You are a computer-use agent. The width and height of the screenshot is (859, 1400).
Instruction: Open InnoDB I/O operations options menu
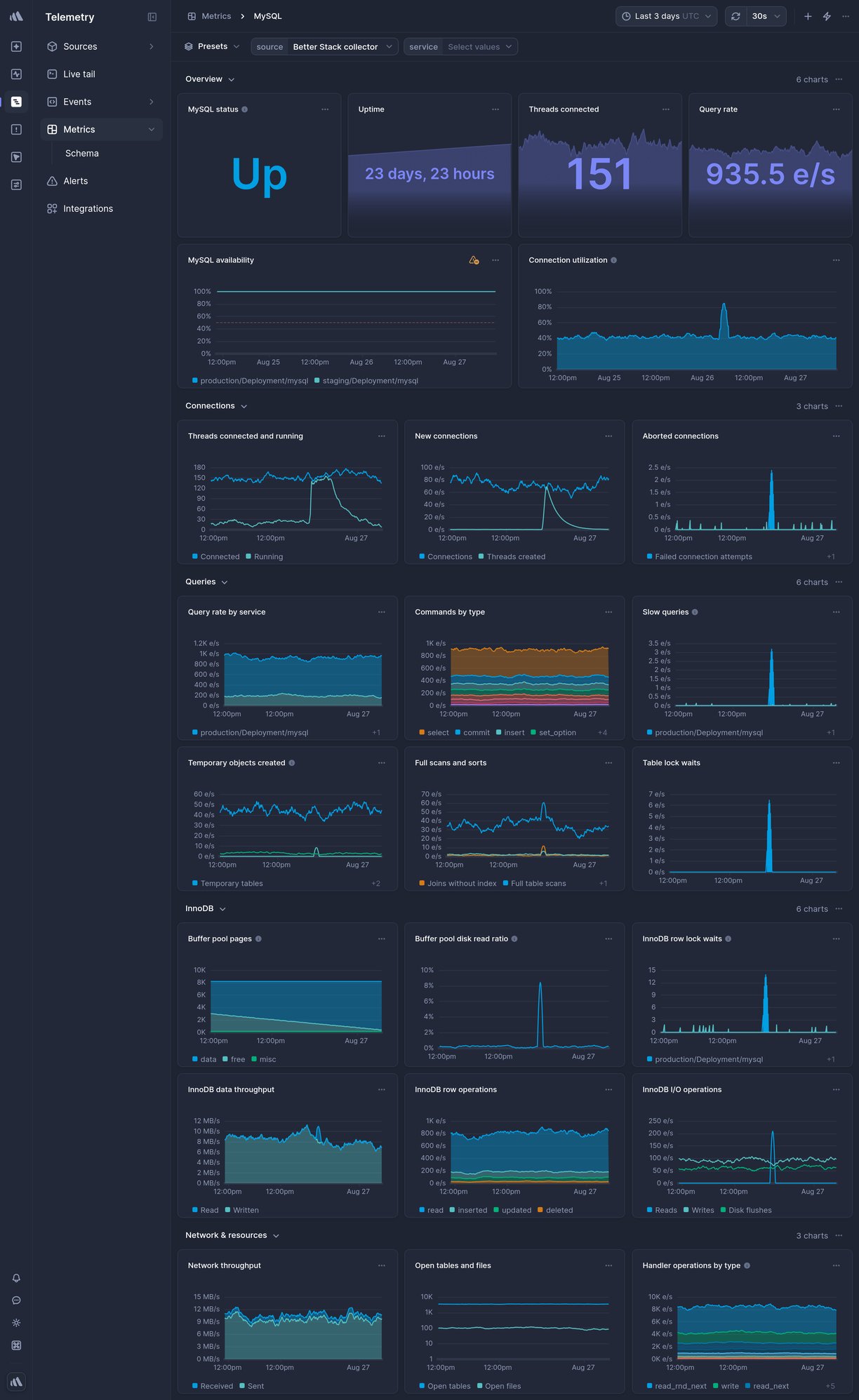click(x=837, y=1090)
